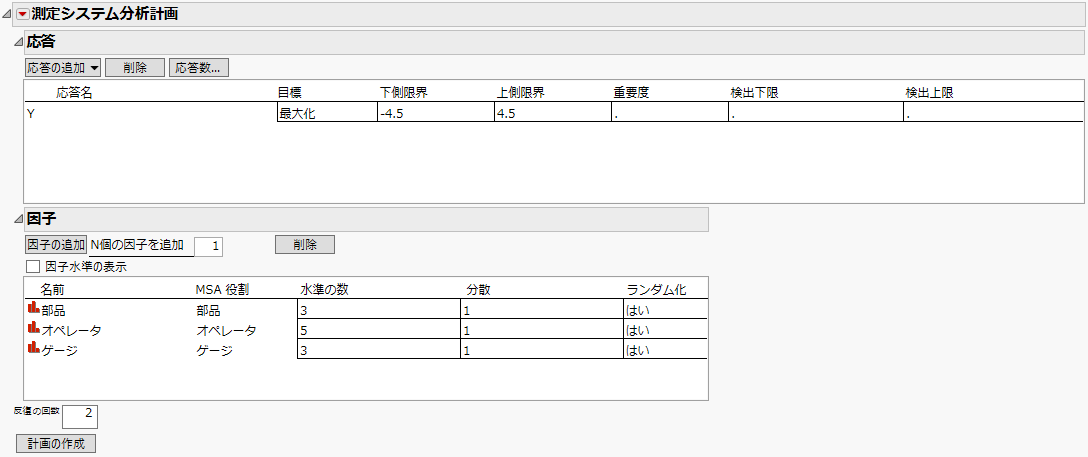The image size is (1088, 457).
Task: Edit 水準の数 cell for 部品 row
Action: 379,309
